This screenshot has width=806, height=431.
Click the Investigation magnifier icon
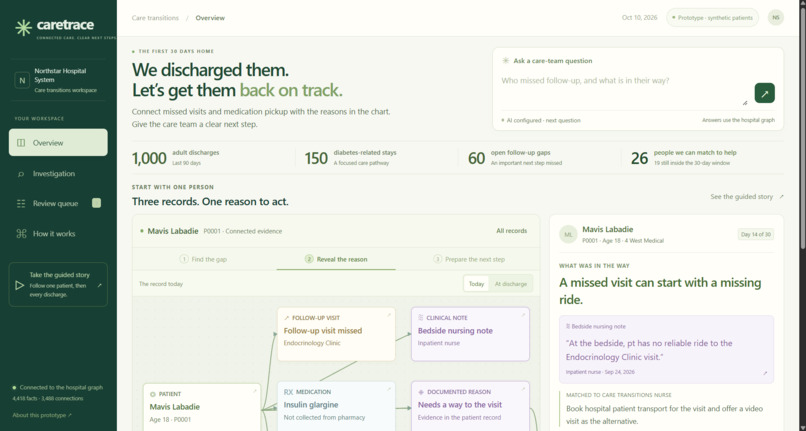coord(21,174)
